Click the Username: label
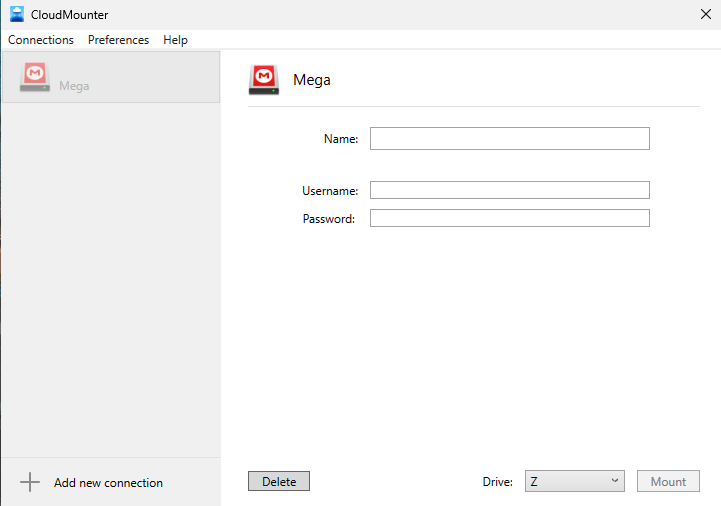The image size is (721, 506). click(330, 191)
